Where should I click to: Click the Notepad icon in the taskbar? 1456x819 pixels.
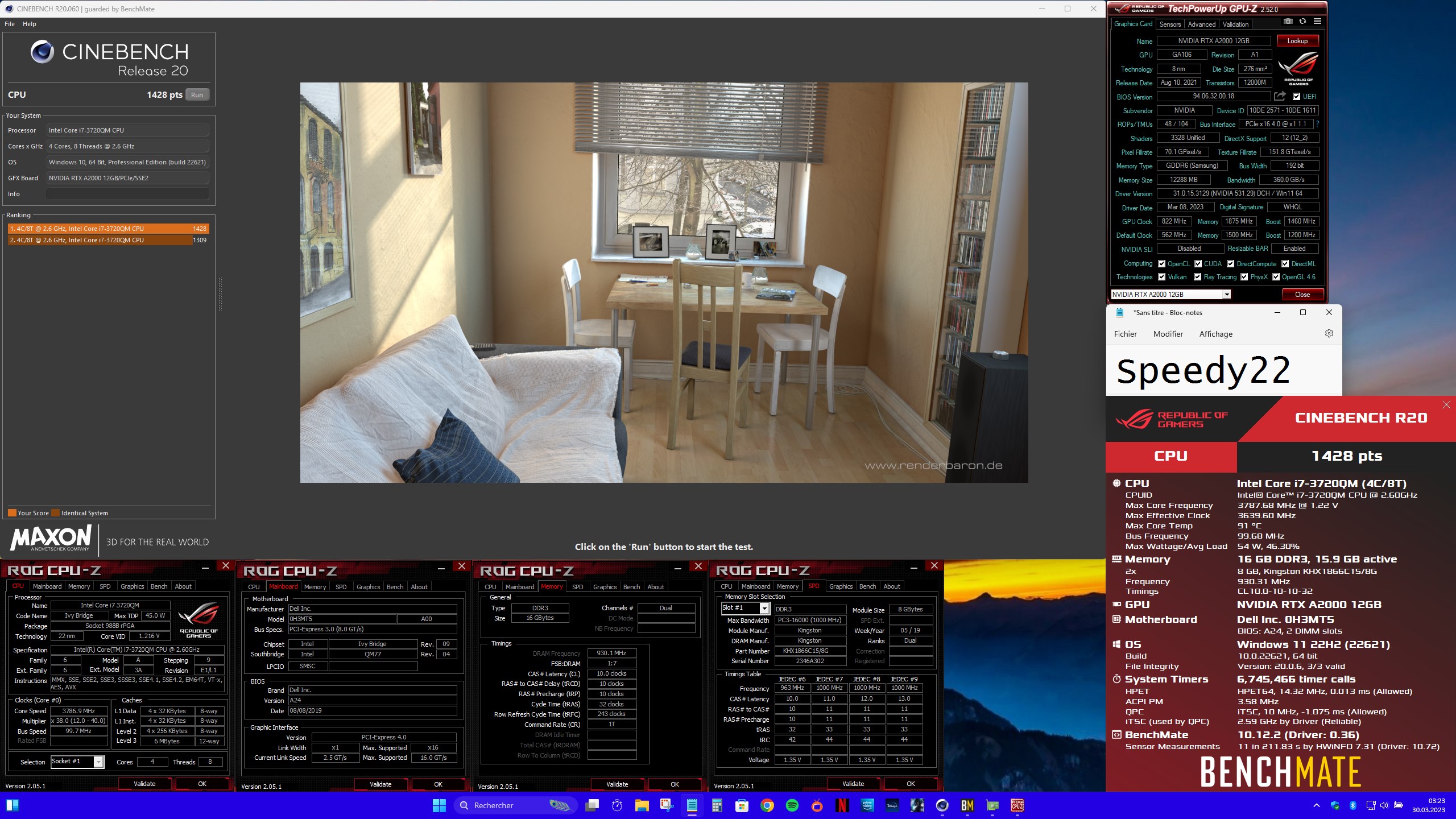[x=692, y=805]
